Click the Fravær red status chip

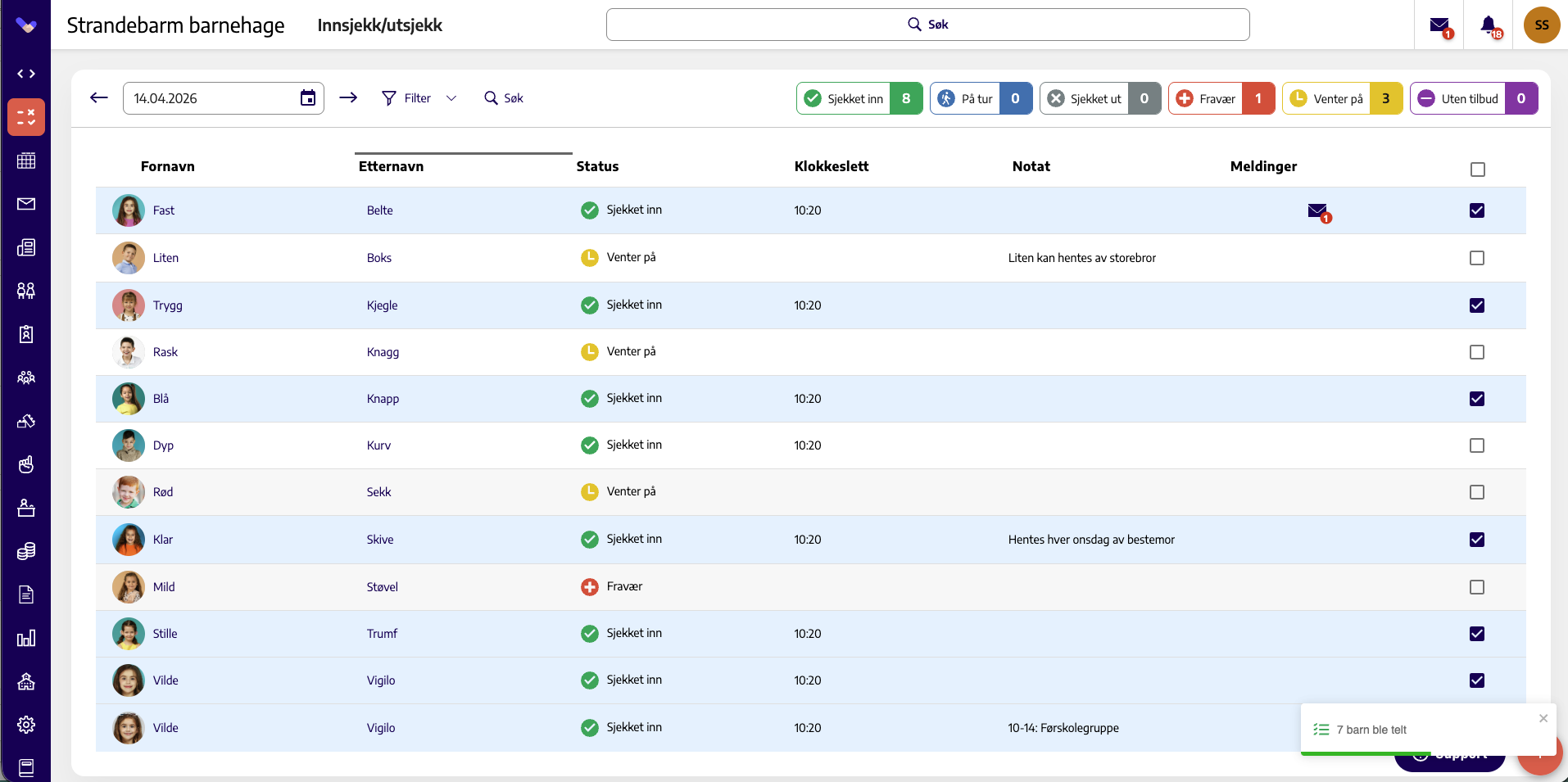(x=1221, y=98)
